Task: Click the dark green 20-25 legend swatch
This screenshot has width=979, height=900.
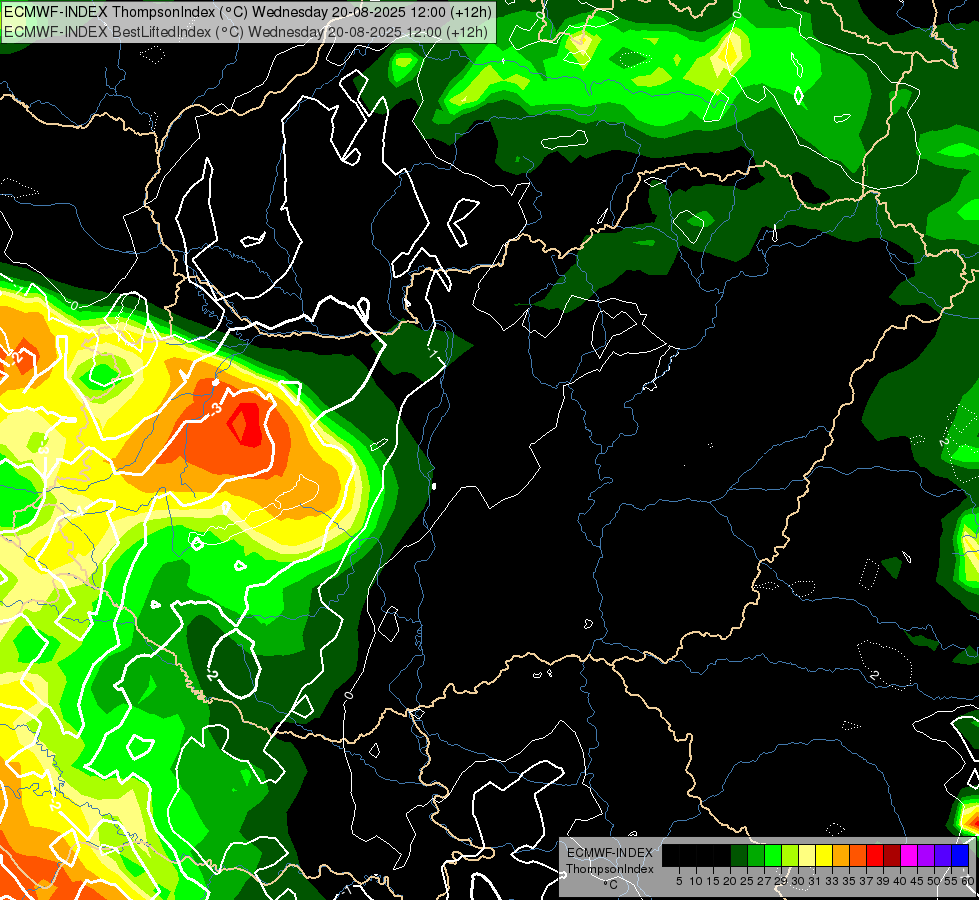Action: [739, 855]
